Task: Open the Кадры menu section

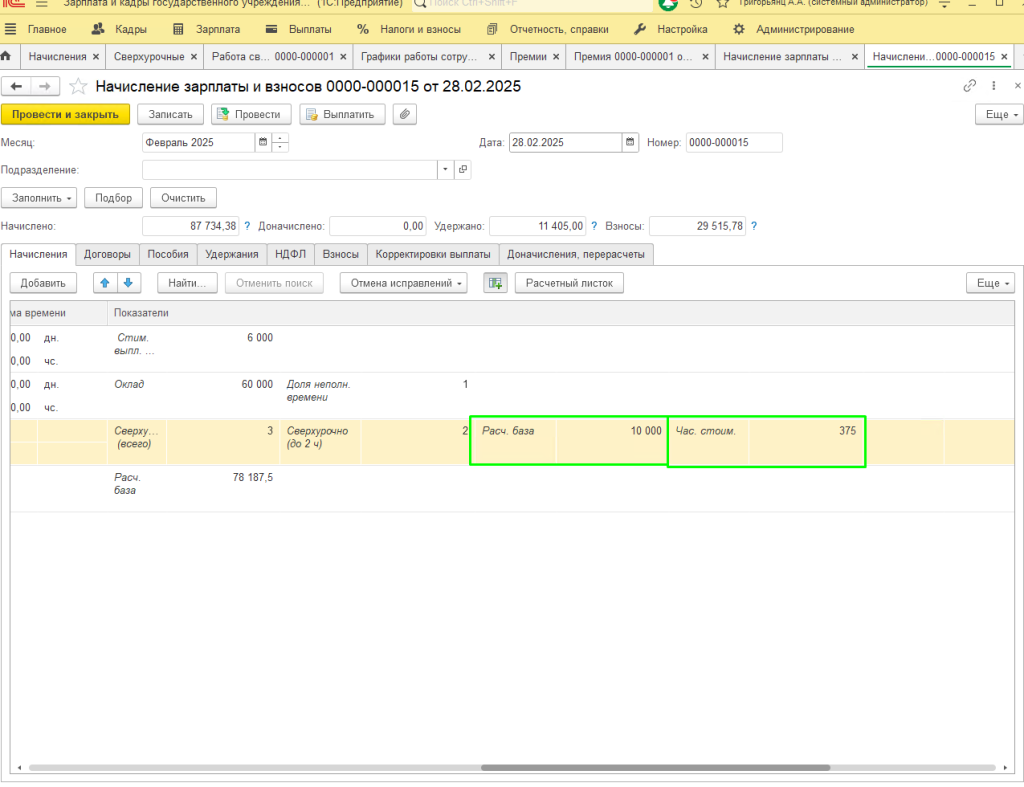Action: [120, 29]
